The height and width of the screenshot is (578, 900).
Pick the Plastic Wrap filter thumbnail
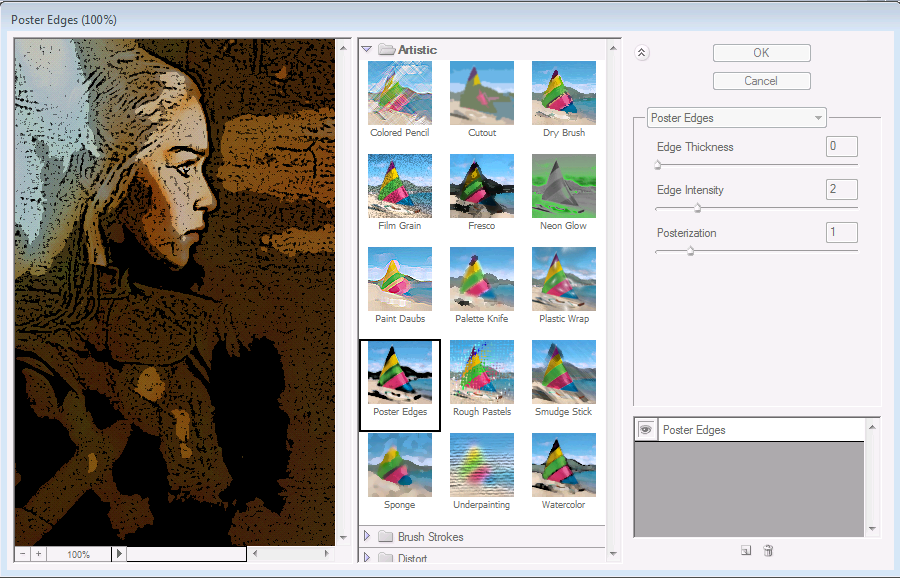tap(564, 280)
